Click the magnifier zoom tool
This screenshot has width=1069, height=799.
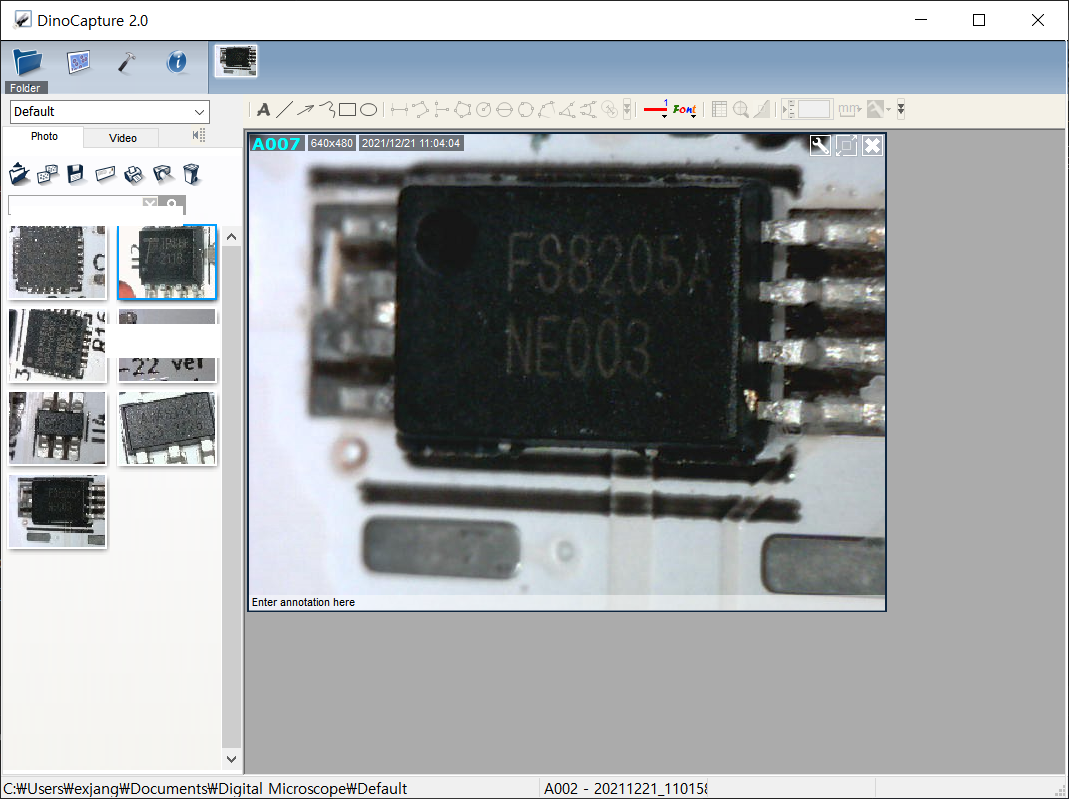(741, 110)
